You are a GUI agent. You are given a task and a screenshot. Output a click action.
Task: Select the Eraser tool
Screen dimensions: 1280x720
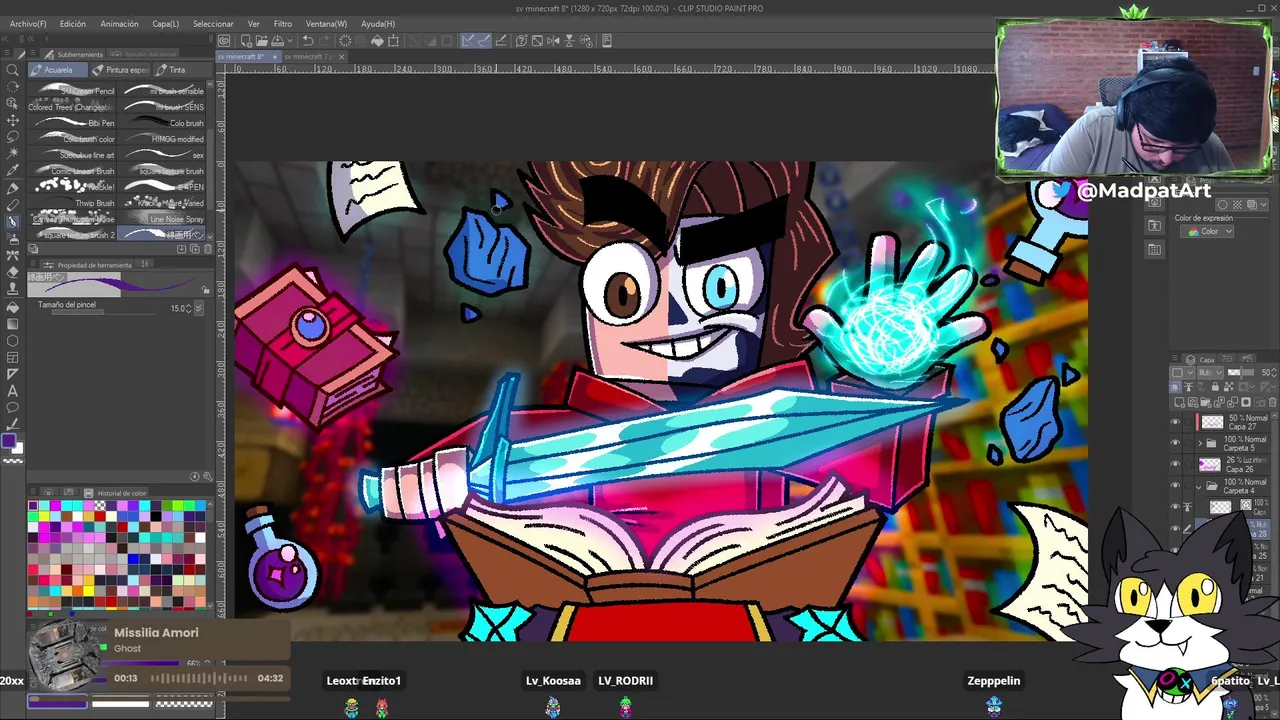13,271
